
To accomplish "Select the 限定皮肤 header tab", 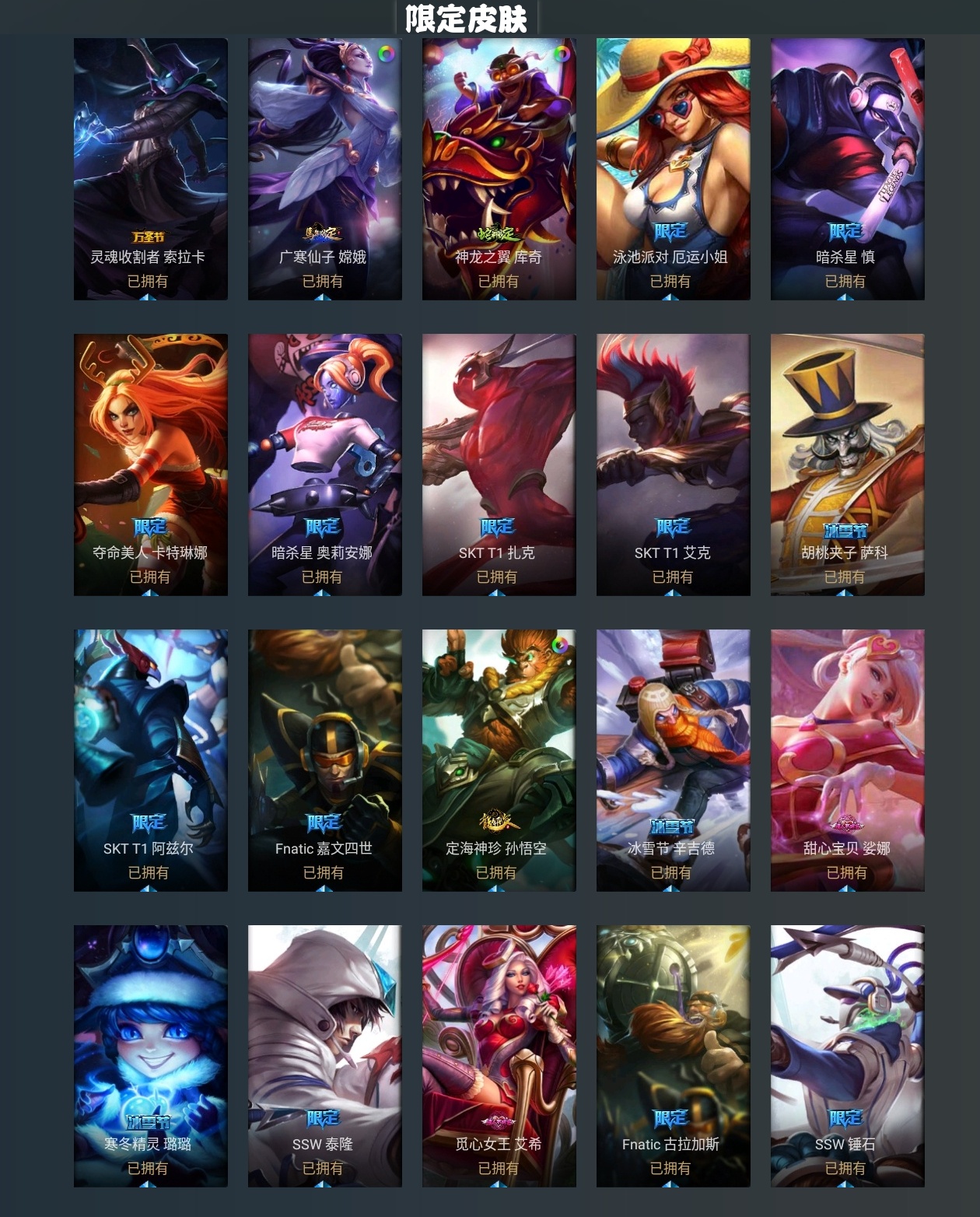I will (x=466, y=18).
